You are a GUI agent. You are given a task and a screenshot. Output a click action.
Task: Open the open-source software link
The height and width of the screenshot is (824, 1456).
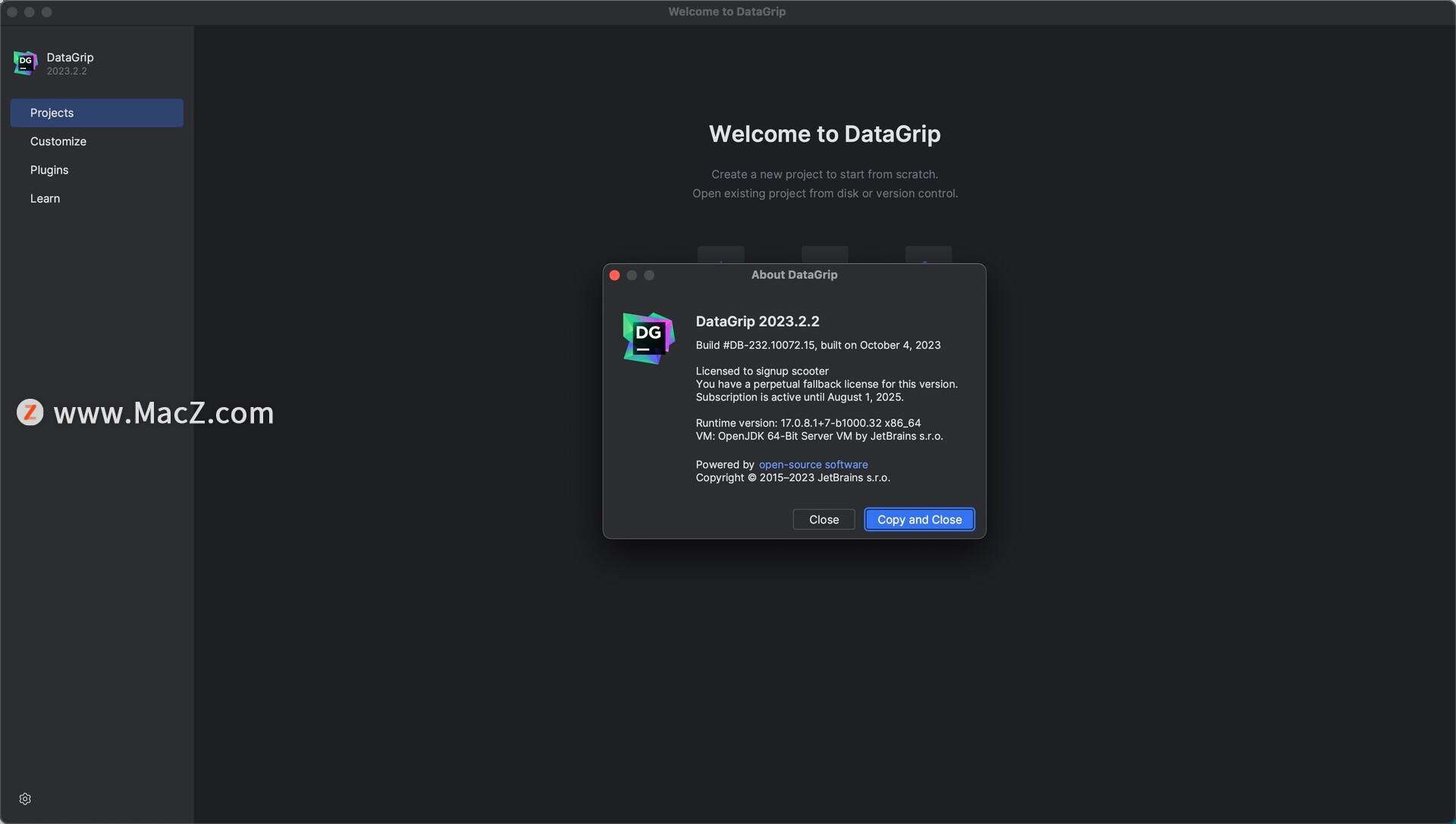(813, 464)
